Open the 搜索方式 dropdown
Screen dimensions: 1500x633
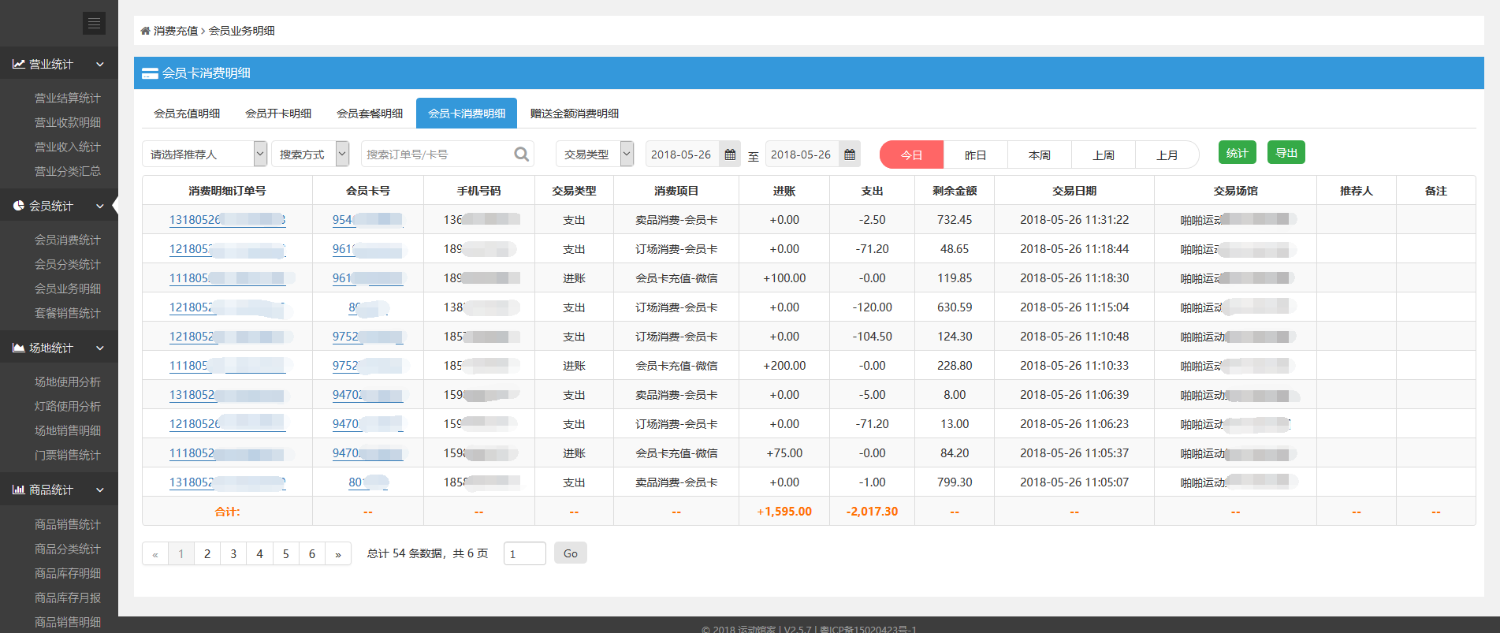(310, 154)
